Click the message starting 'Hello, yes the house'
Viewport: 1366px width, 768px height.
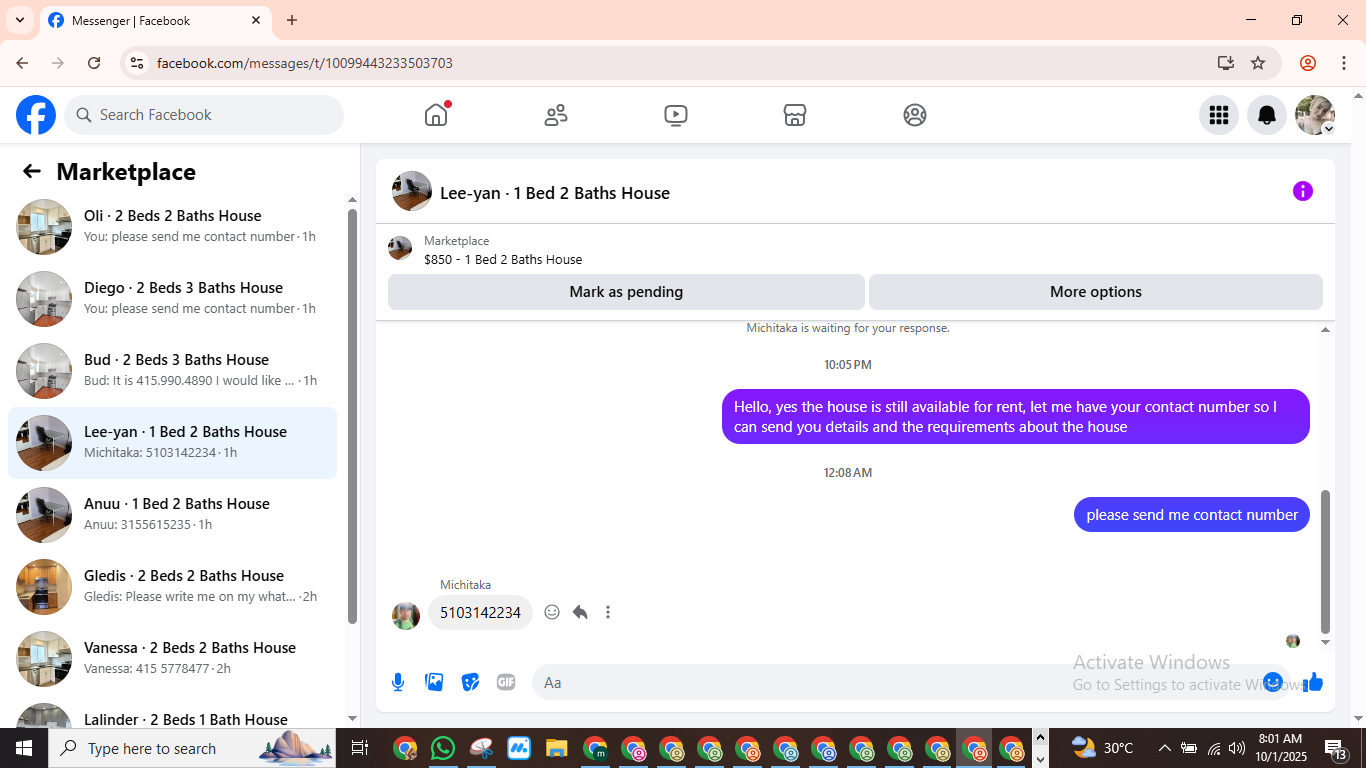[x=1016, y=417]
